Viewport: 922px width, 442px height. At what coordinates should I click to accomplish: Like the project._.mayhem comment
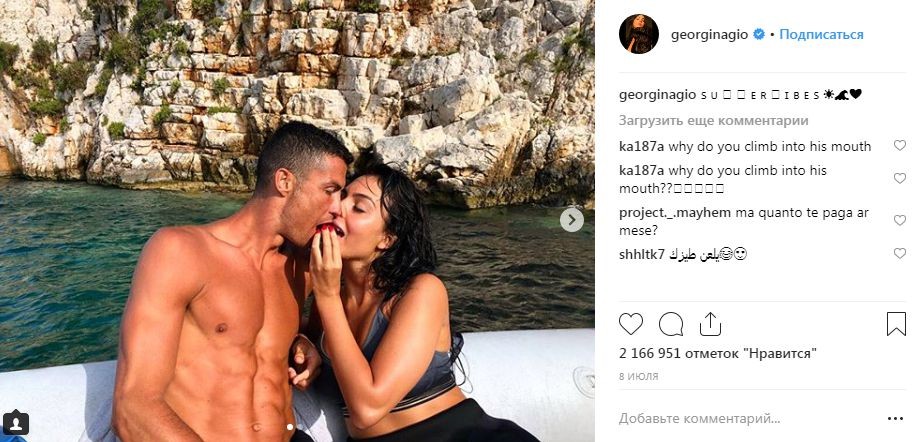900,220
